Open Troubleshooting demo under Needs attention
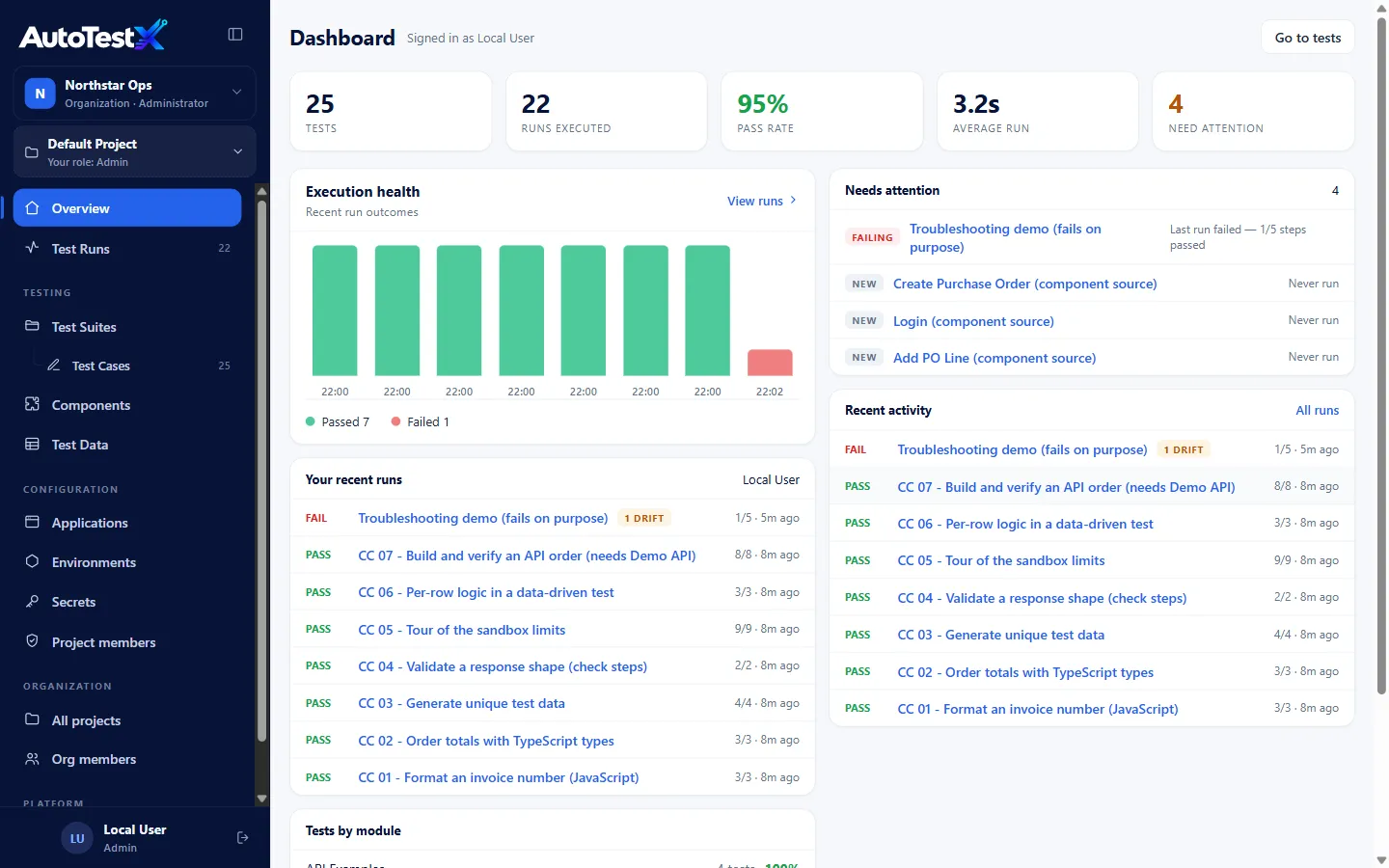This screenshot has height=868, width=1389. pos(1005,237)
